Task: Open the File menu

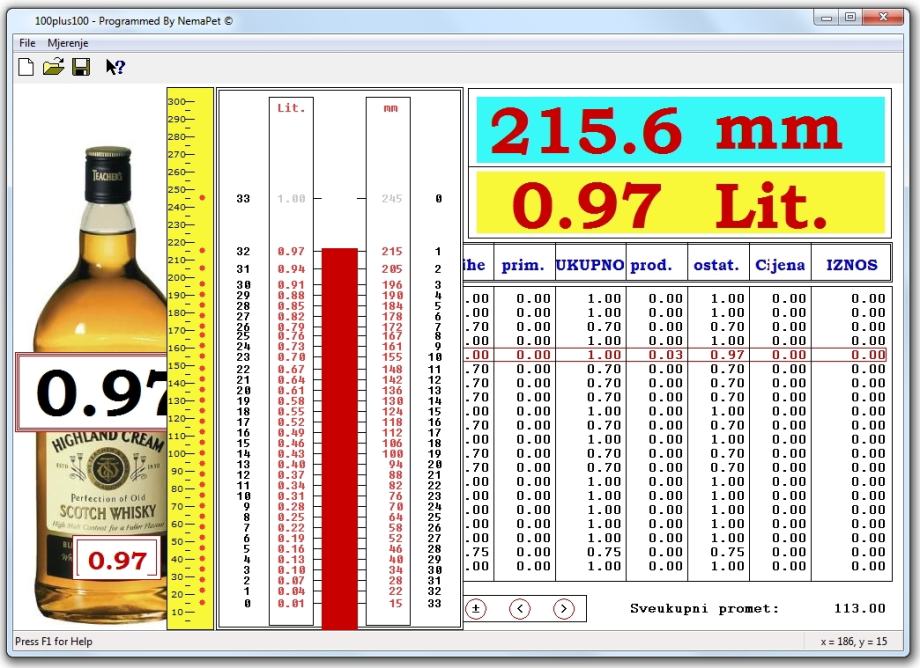Action: [x=27, y=44]
